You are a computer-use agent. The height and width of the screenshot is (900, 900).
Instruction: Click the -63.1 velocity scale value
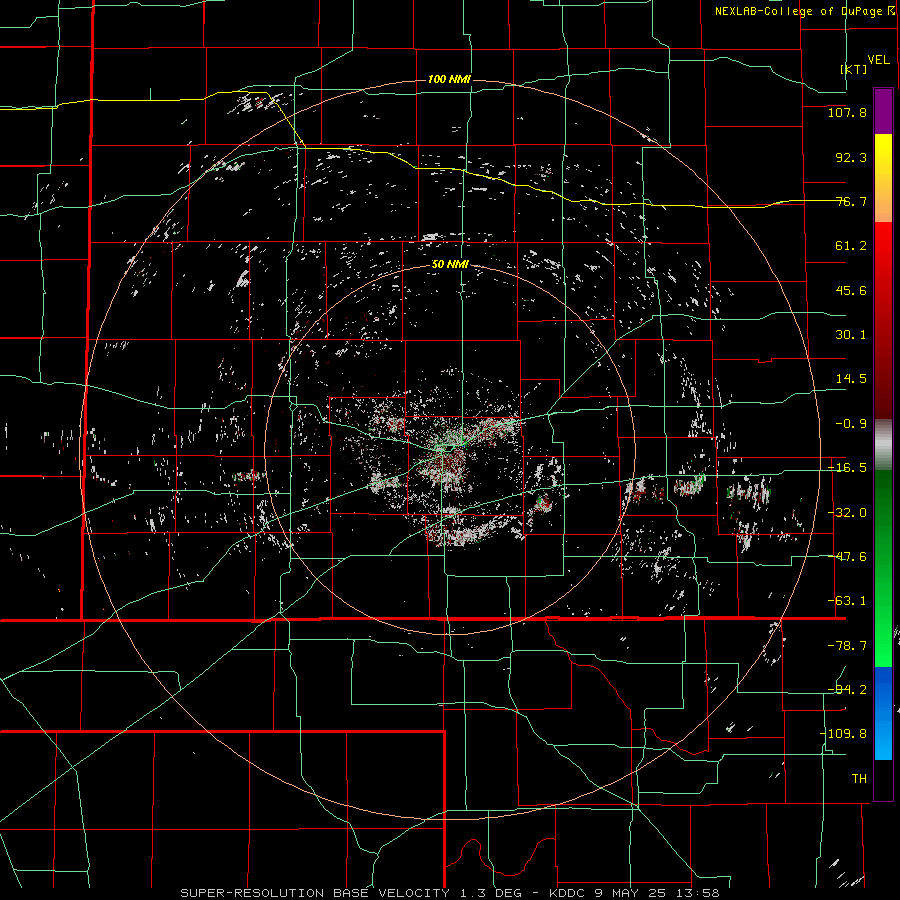click(x=847, y=601)
